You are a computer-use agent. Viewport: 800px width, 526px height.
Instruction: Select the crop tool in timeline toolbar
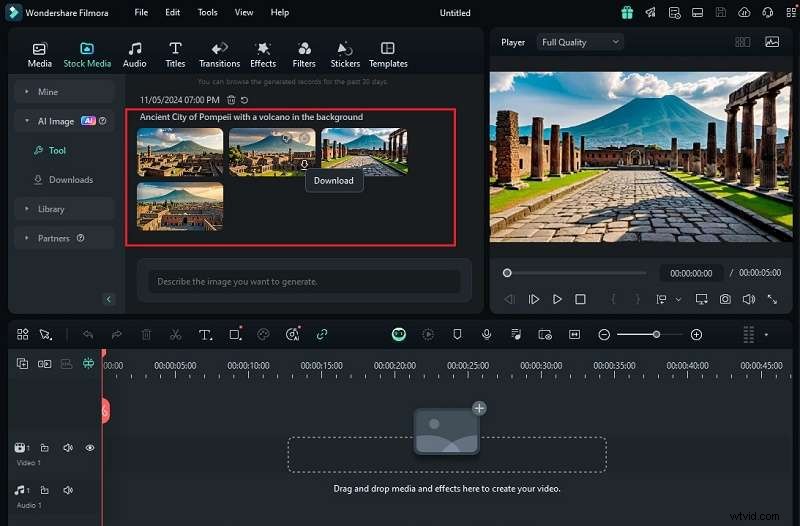pyautogui.click(x=235, y=334)
